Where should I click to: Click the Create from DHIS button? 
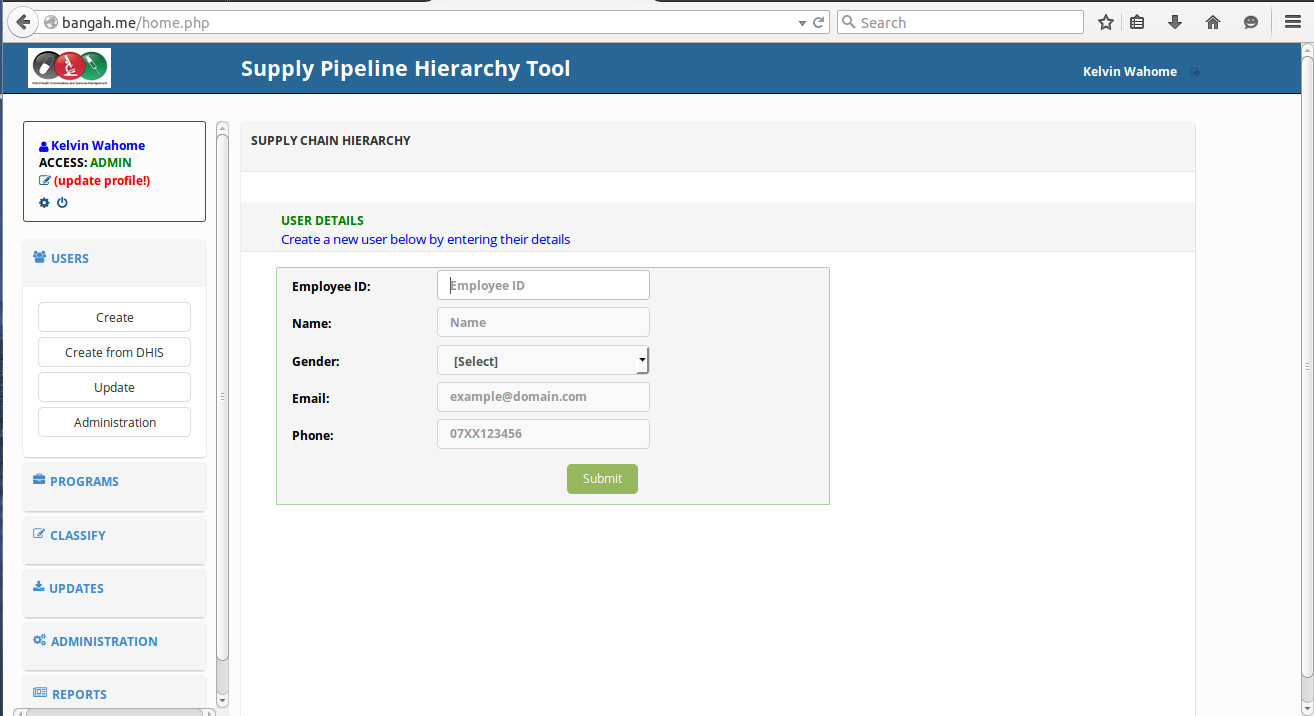pyautogui.click(x=114, y=352)
